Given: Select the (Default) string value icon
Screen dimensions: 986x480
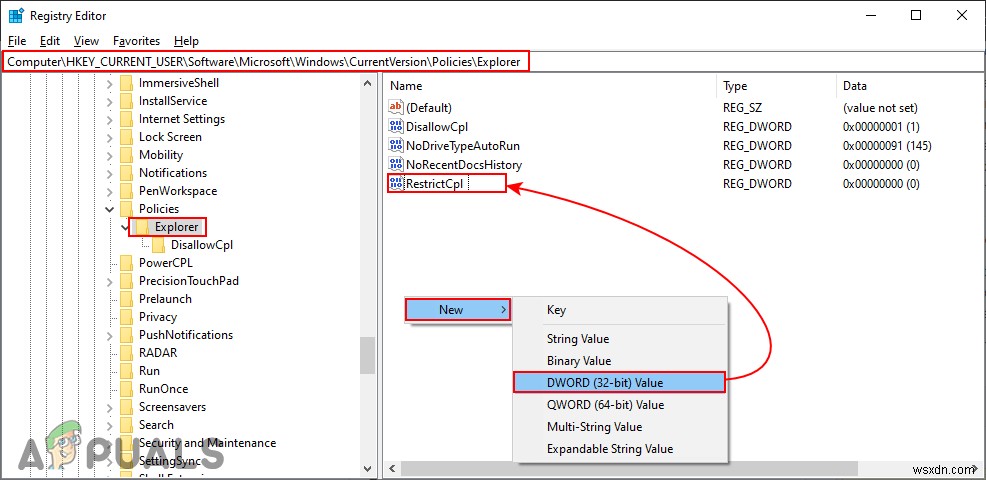Looking at the screenshot, I should 396,108.
